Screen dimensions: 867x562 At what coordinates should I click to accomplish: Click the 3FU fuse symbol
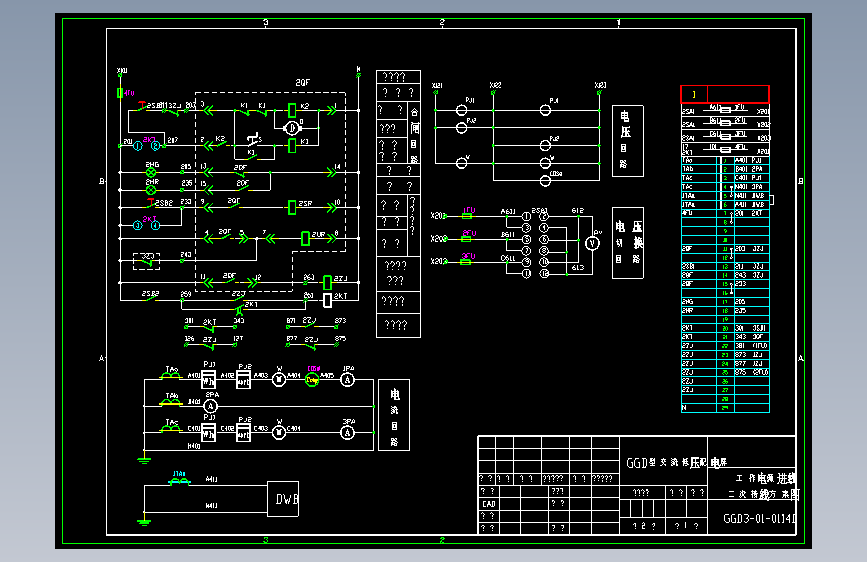pos(466,262)
